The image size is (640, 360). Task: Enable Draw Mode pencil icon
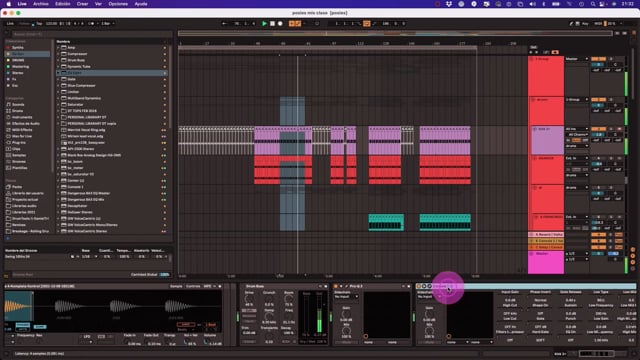[571, 24]
